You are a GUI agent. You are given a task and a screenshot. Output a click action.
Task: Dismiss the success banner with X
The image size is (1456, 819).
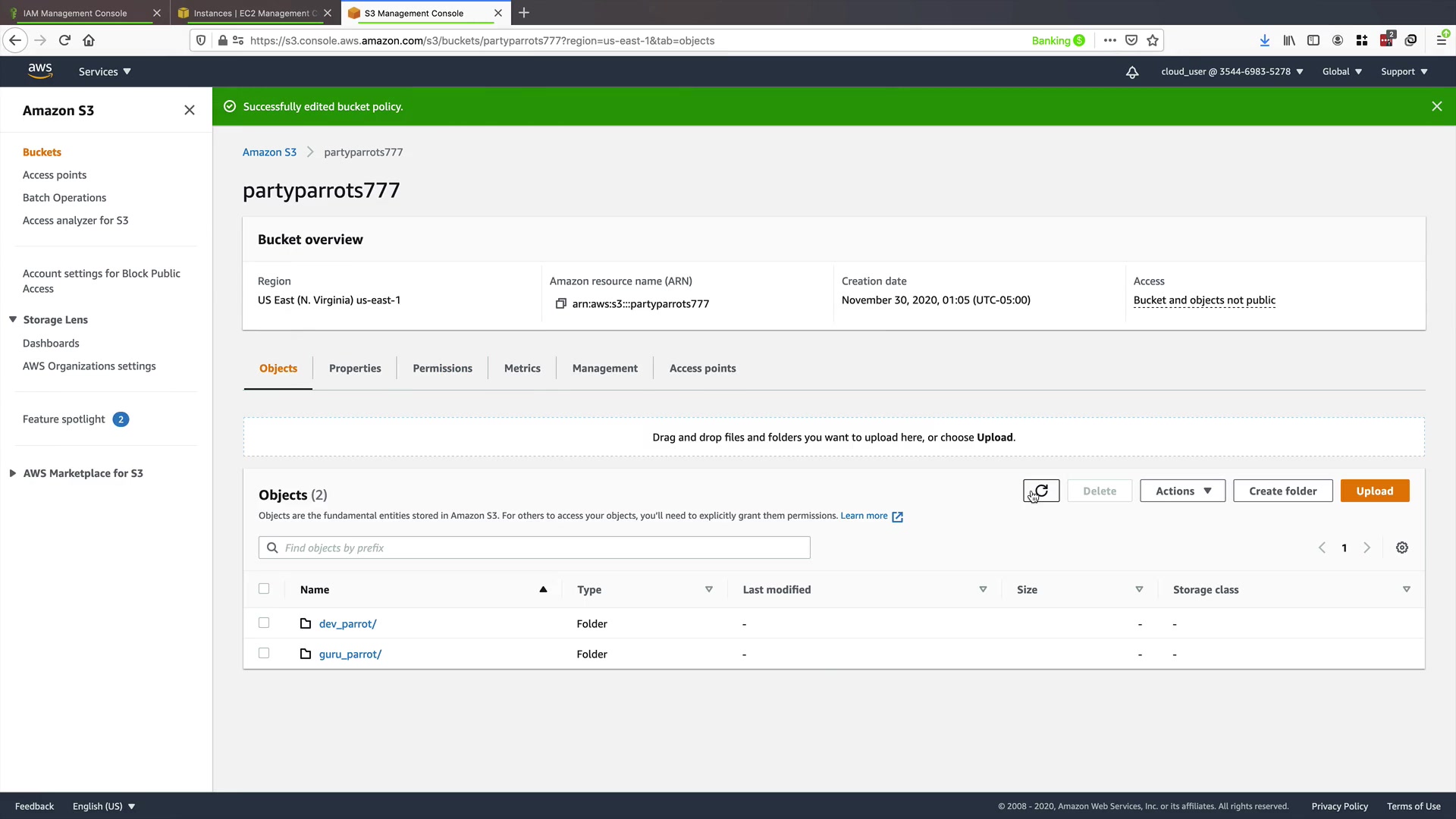click(x=1436, y=106)
